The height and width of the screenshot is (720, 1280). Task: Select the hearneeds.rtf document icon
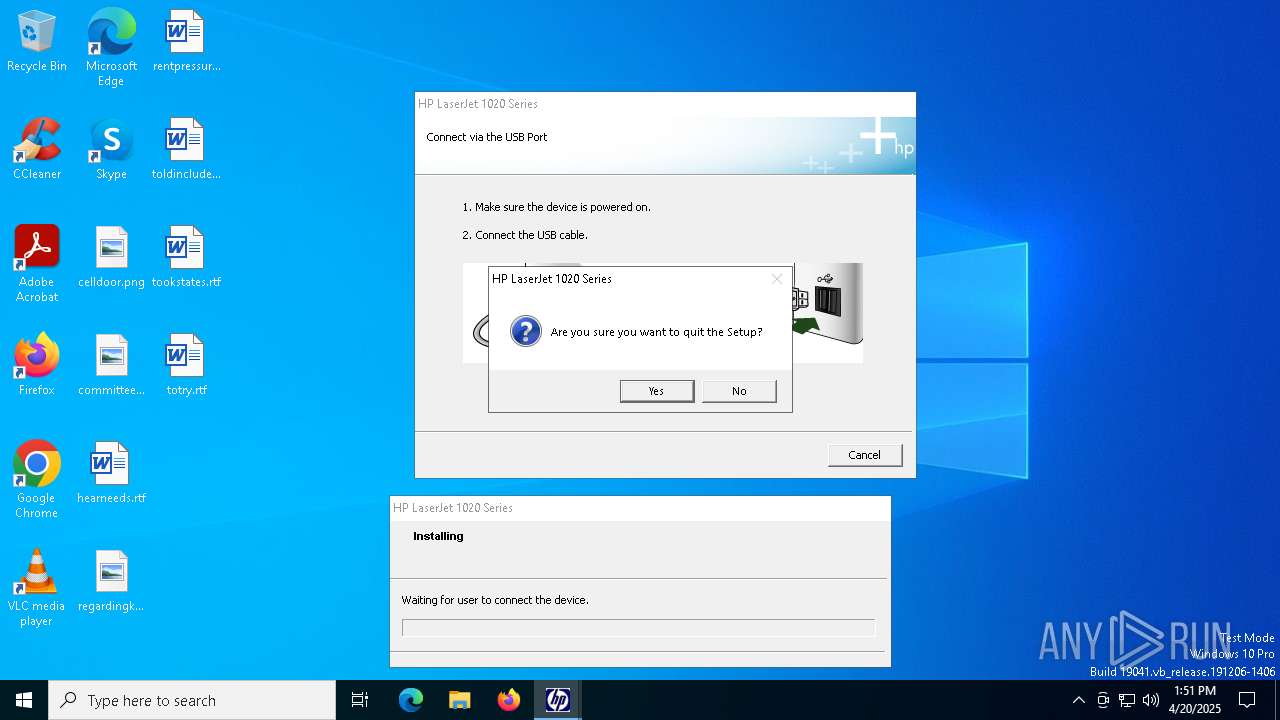point(111,474)
